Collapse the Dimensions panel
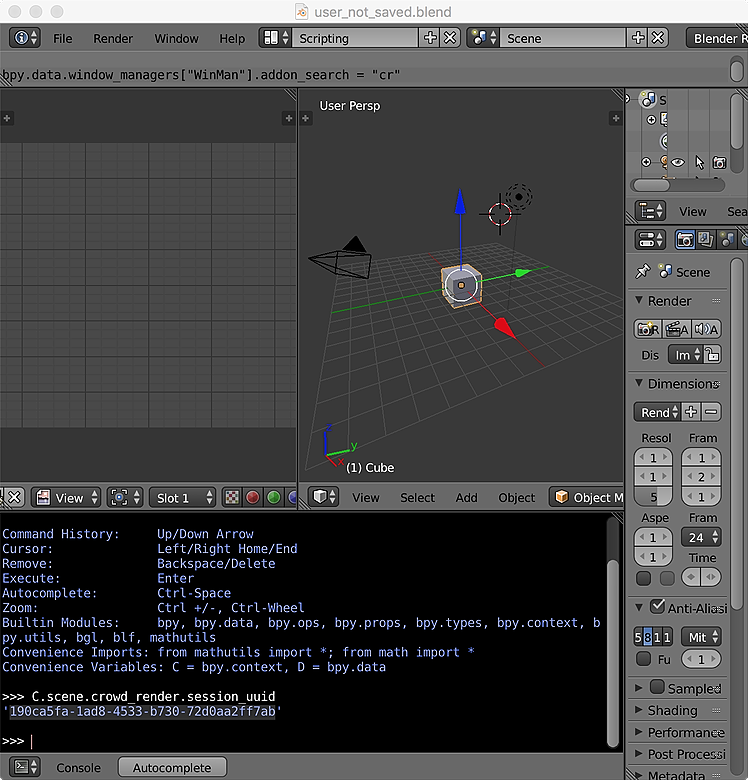This screenshot has height=780, width=748. coord(639,383)
